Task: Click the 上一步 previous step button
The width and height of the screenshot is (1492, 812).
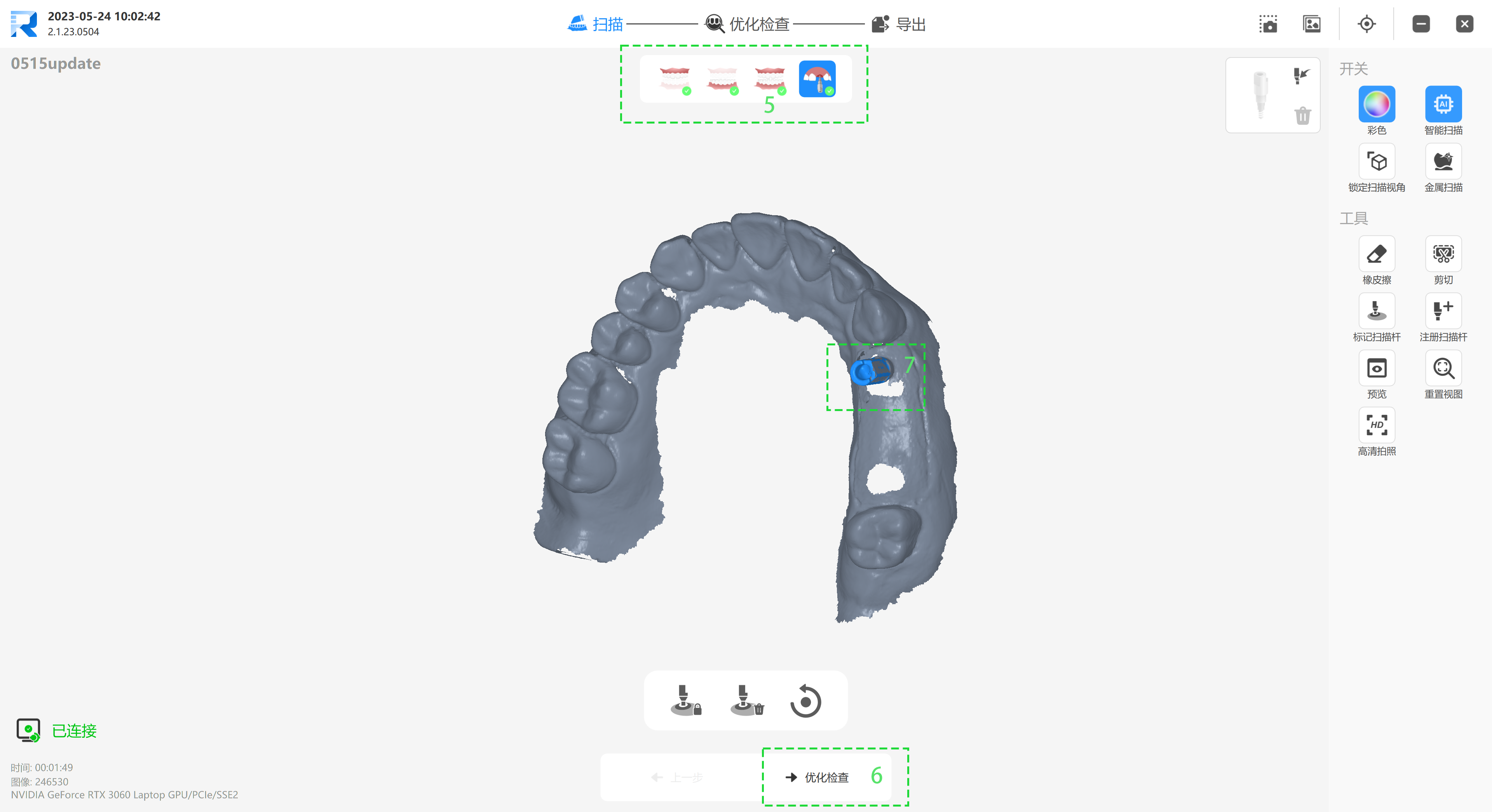Action: (x=677, y=777)
